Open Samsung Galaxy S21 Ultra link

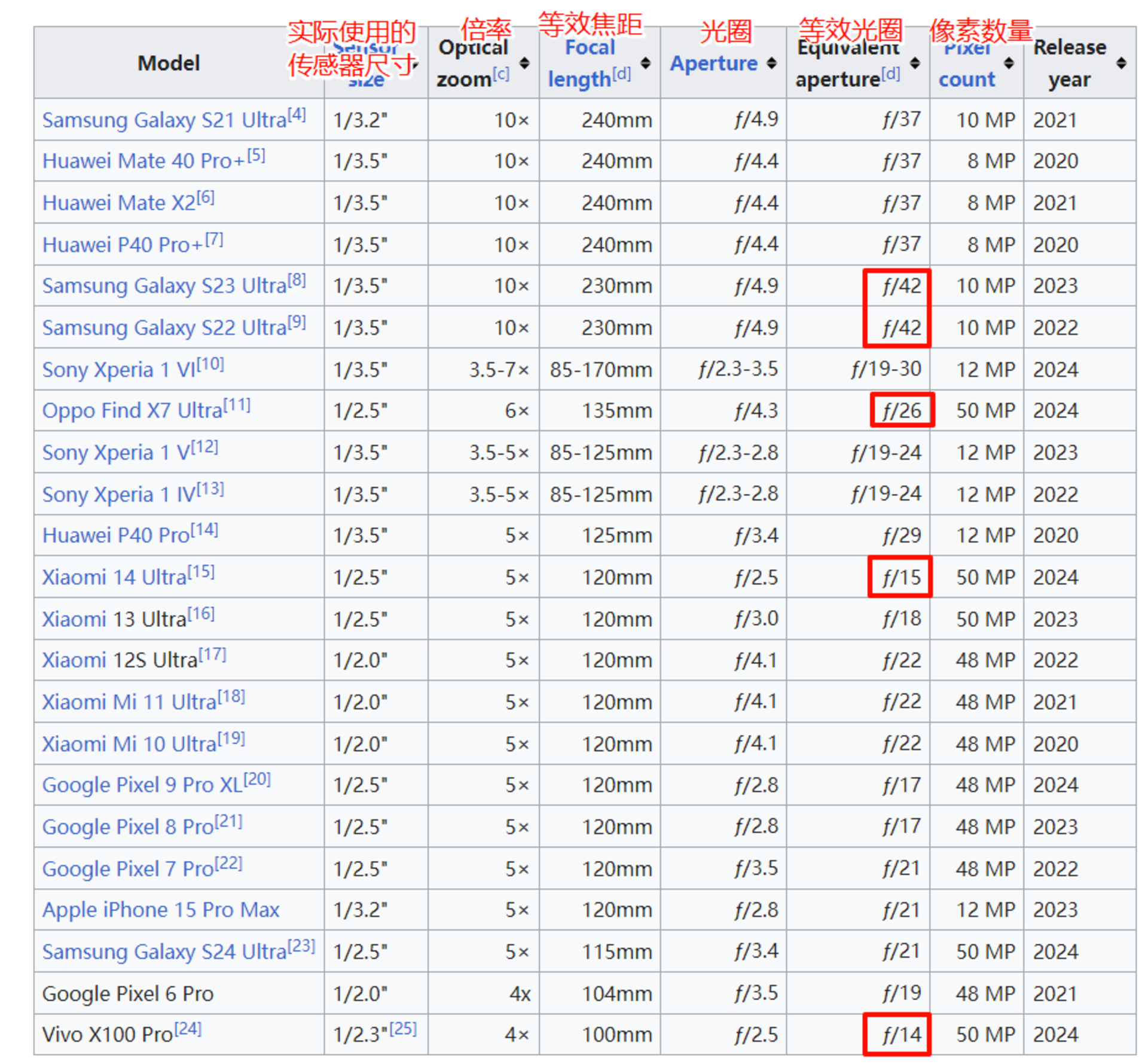[x=164, y=120]
